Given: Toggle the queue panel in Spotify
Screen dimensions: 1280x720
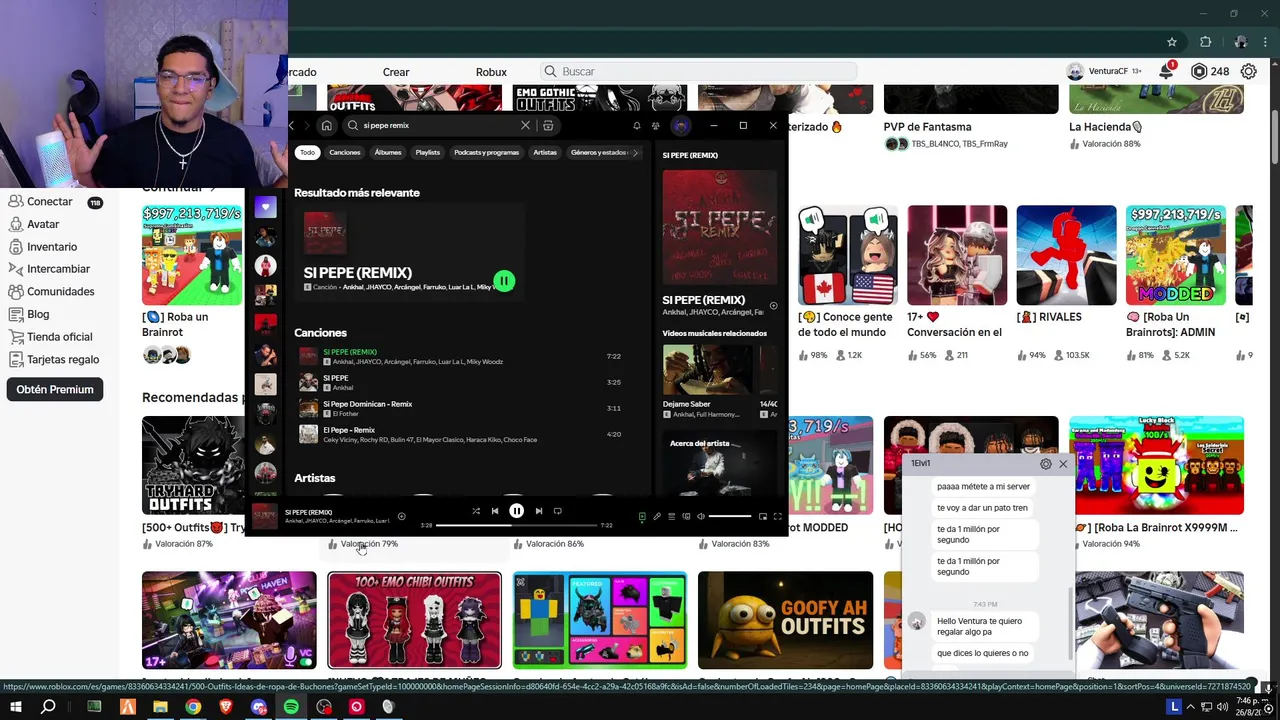Looking at the screenshot, I should pyautogui.click(x=672, y=517).
